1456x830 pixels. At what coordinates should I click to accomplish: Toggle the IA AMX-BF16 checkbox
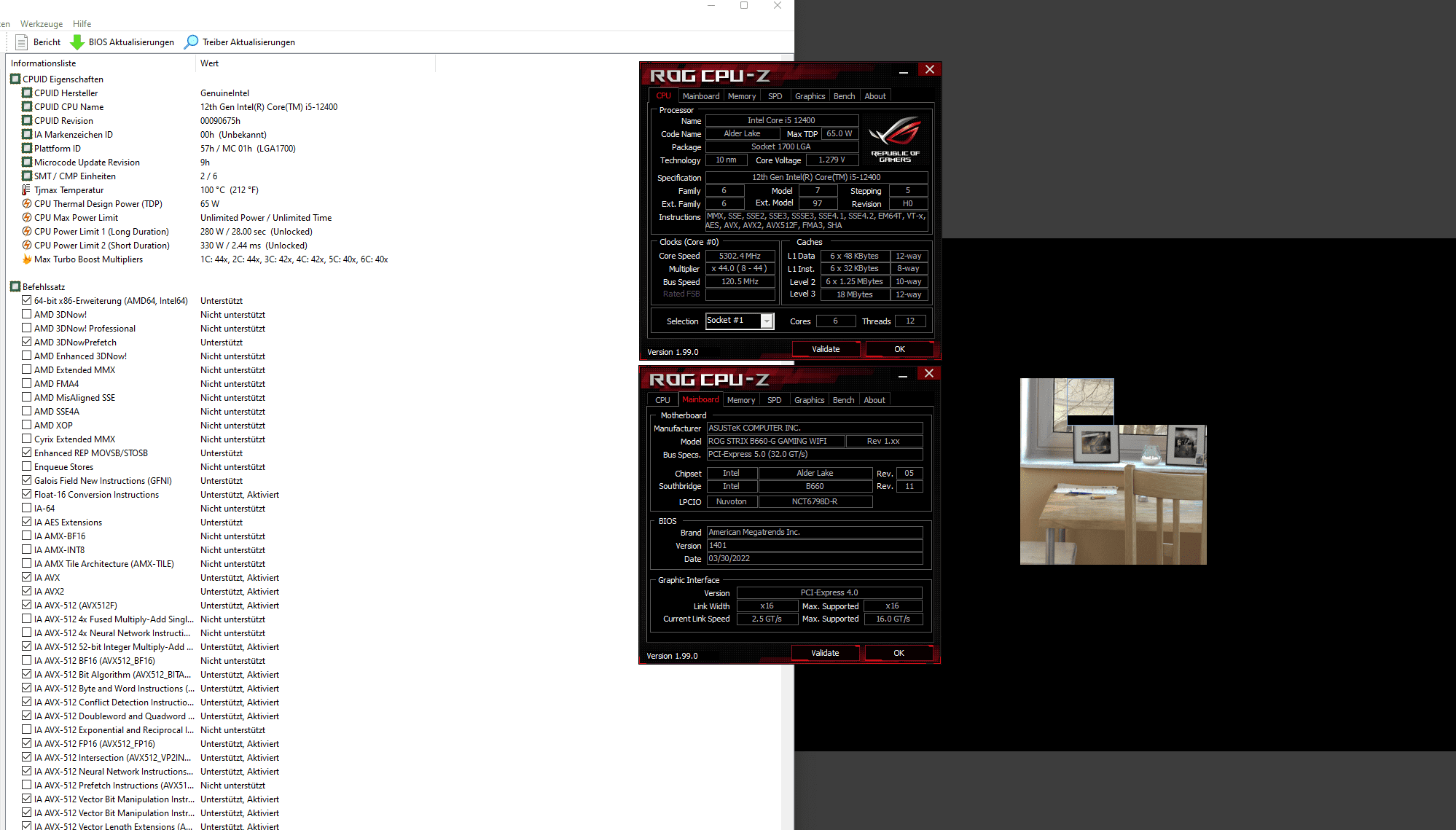(27, 536)
